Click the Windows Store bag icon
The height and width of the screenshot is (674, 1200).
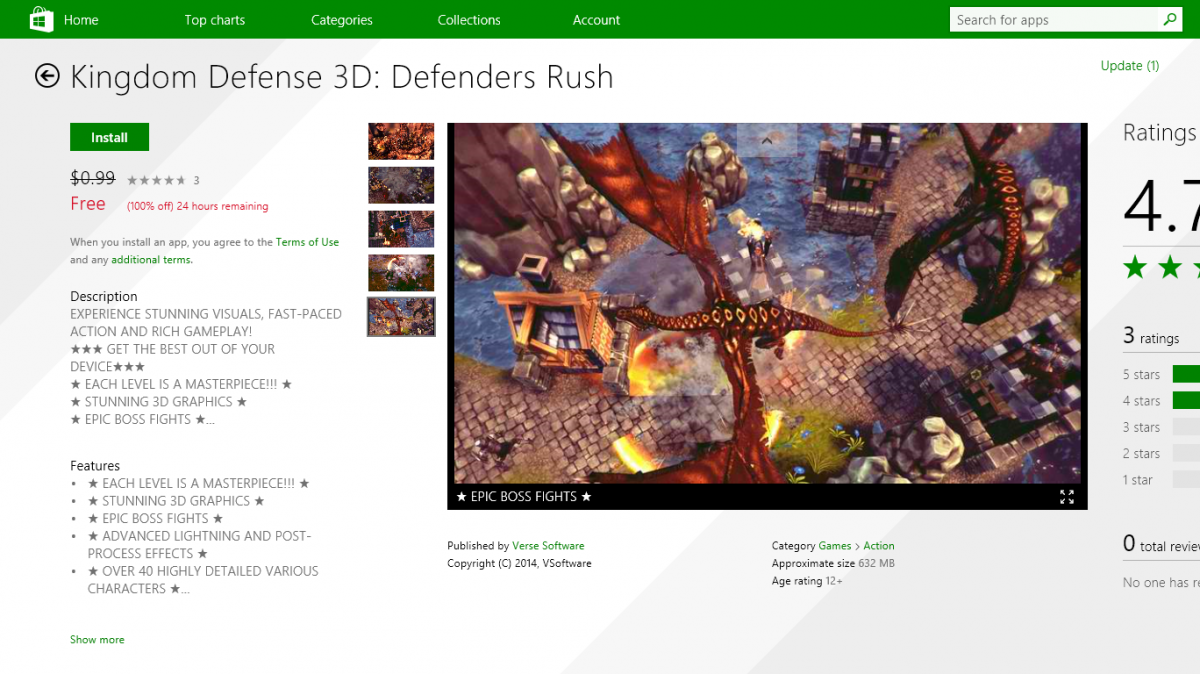pyautogui.click(x=41, y=19)
